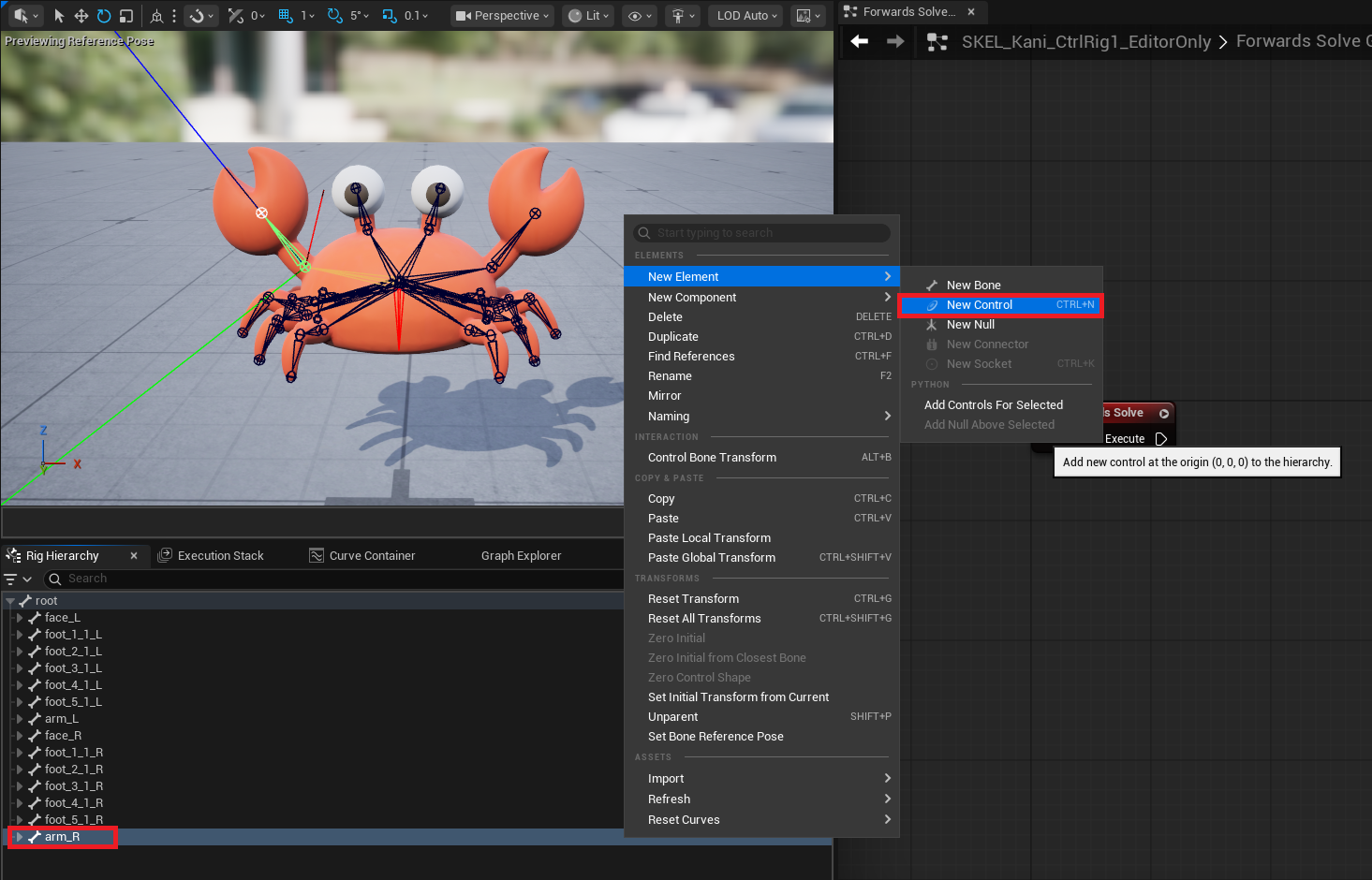Image resolution: width=1372 pixels, height=880 pixels.
Task: Open the character preview options menu
Action: click(683, 16)
